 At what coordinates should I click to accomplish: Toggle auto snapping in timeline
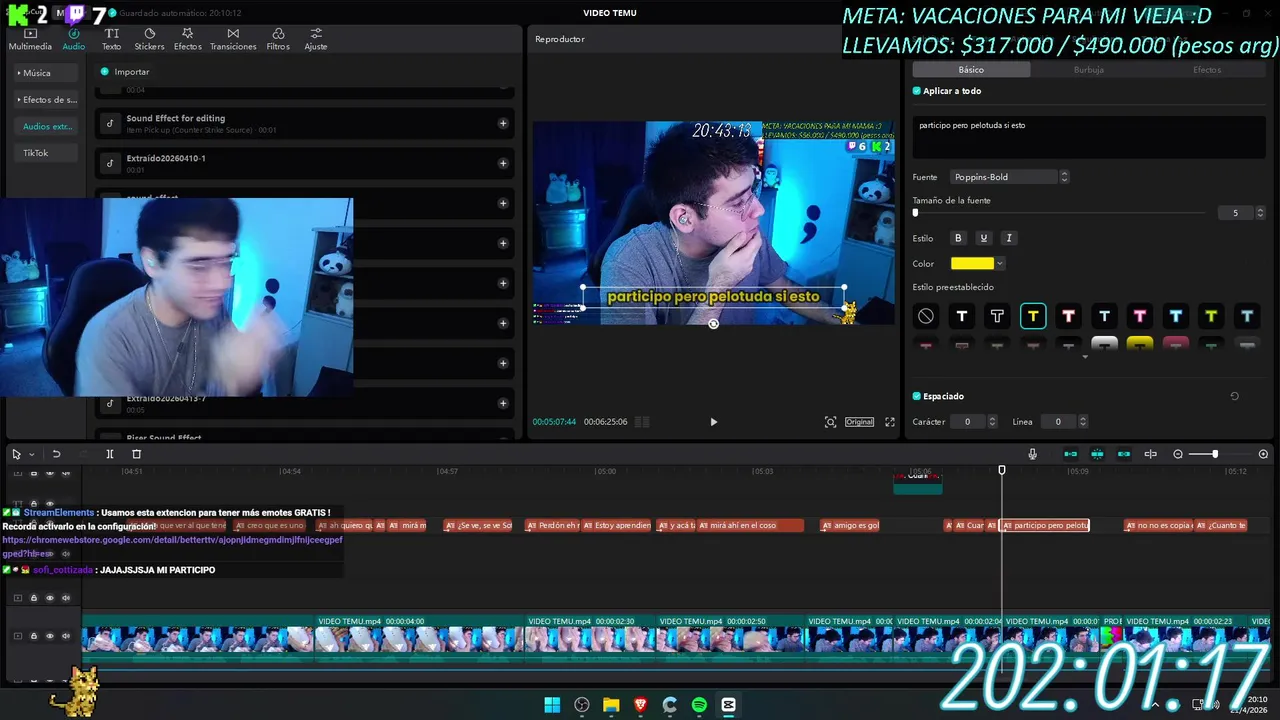(x=1097, y=454)
